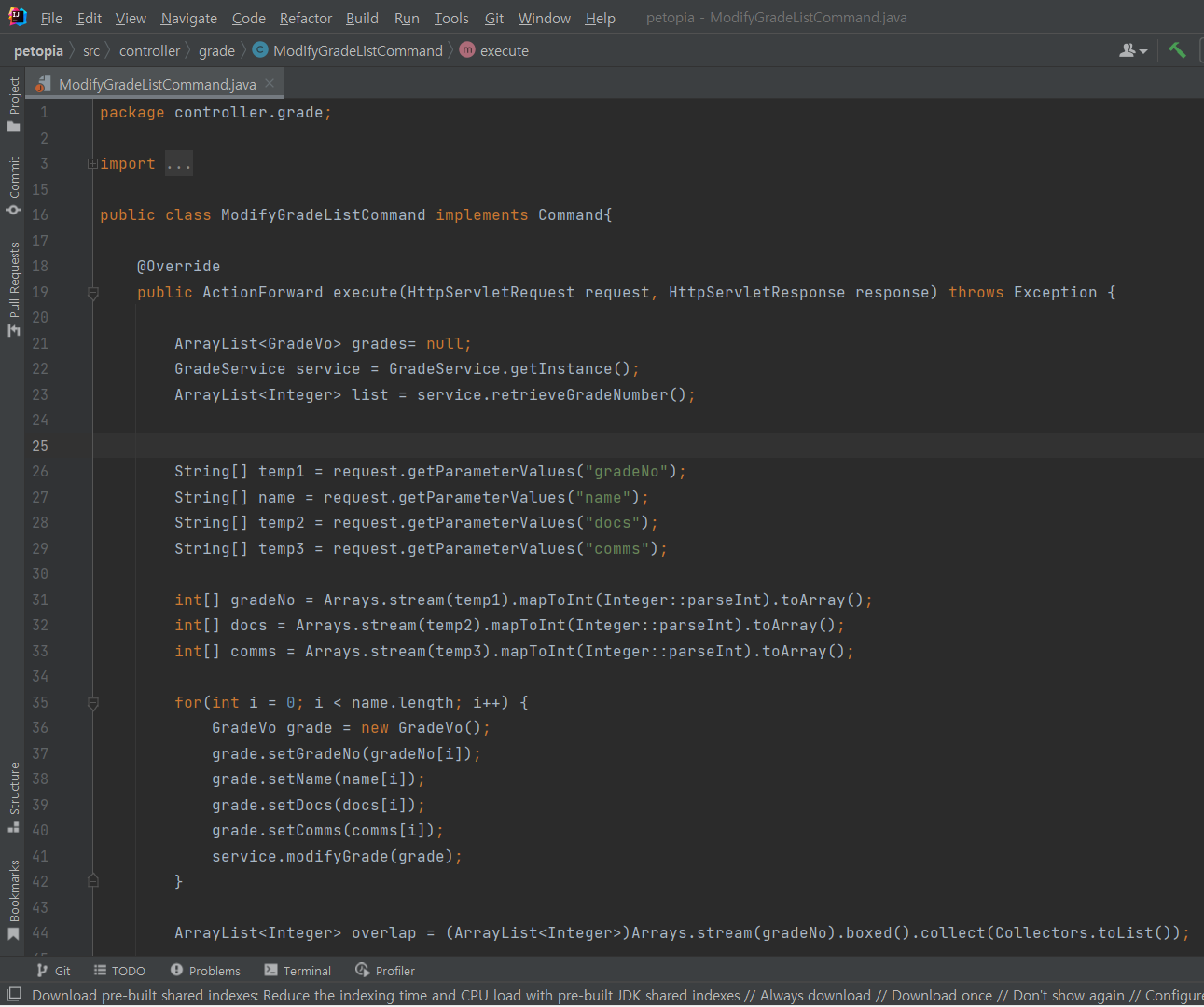Click the execute breadcrumb
The height and width of the screenshot is (1007, 1204).
(x=504, y=50)
